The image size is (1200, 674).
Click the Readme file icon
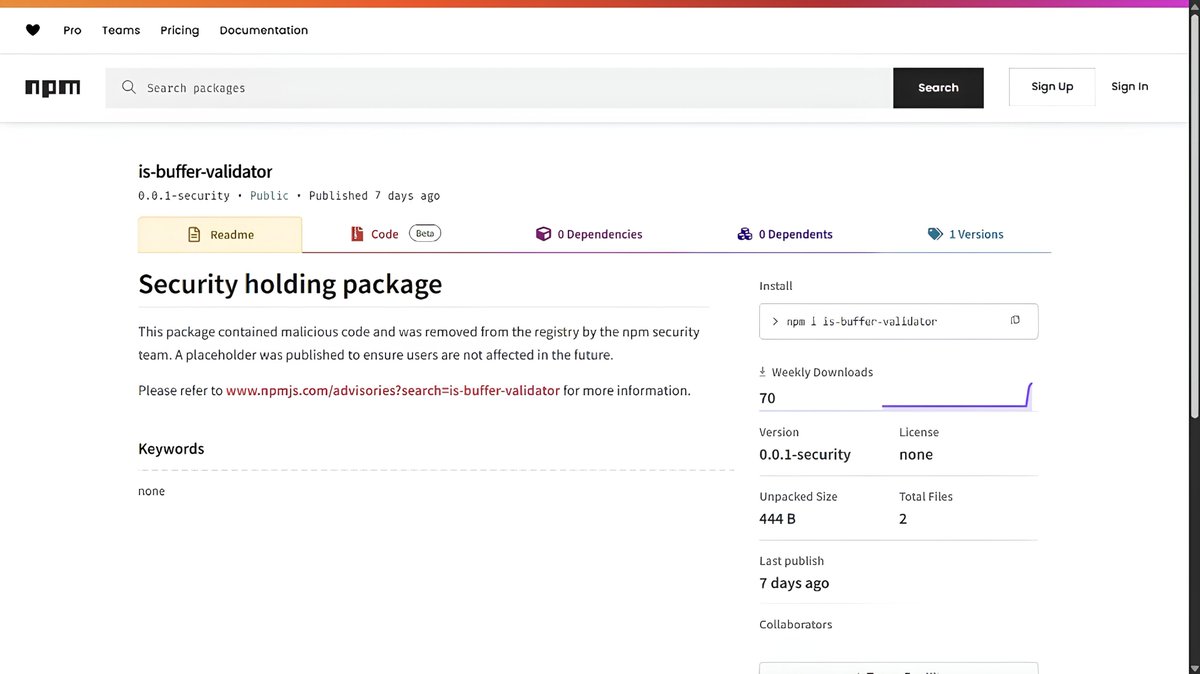click(195, 235)
